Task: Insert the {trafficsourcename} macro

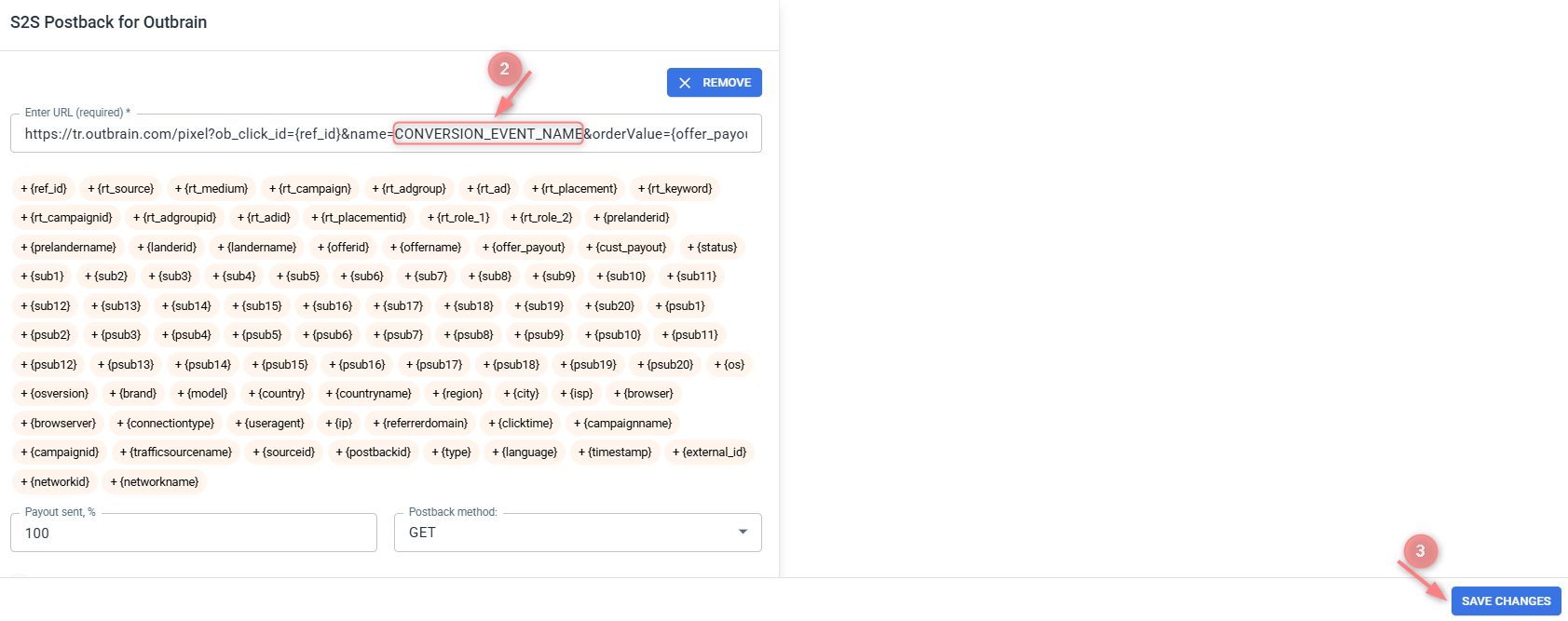Action: click(x=176, y=452)
